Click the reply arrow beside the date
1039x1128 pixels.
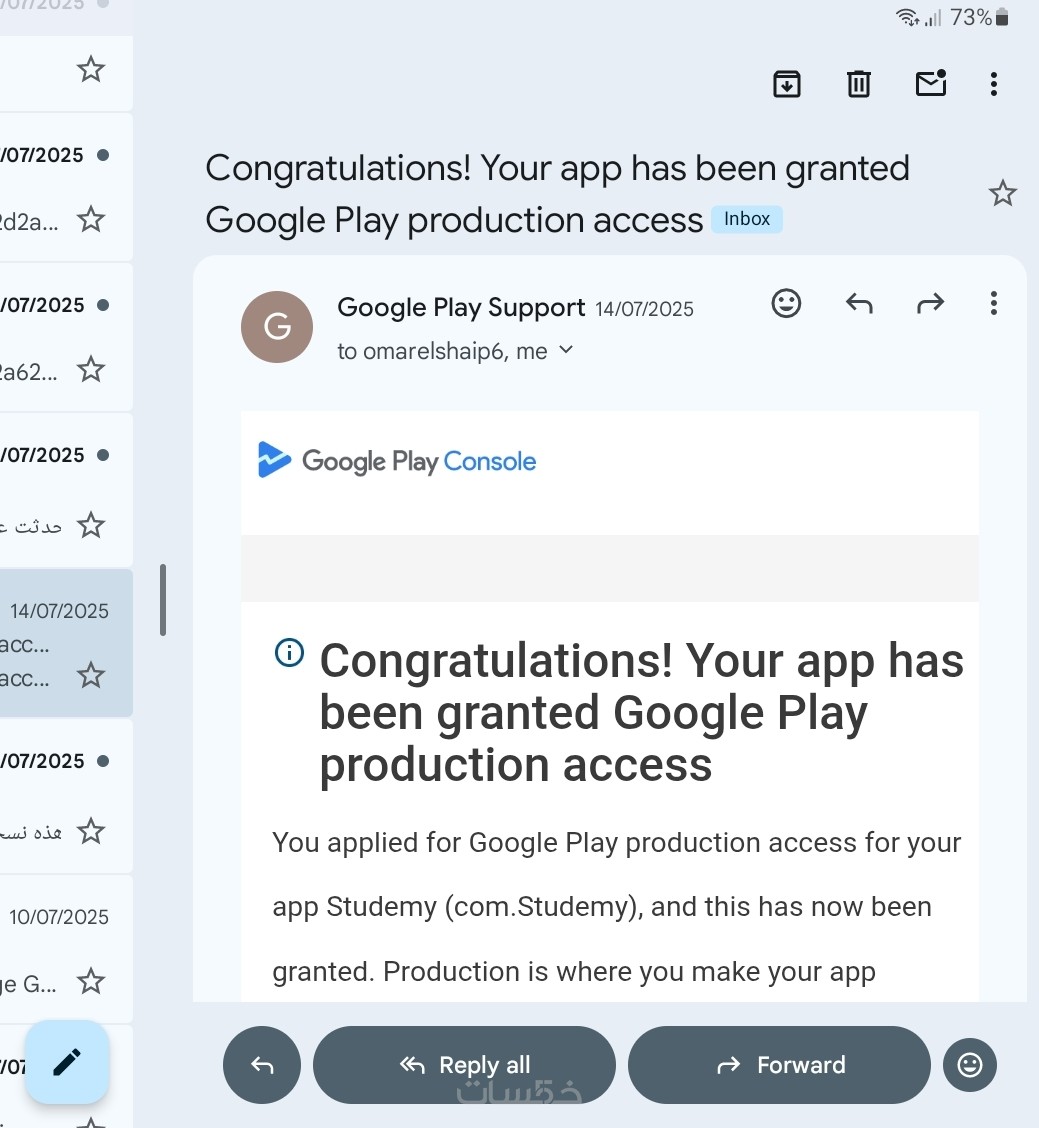(x=859, y=304)
